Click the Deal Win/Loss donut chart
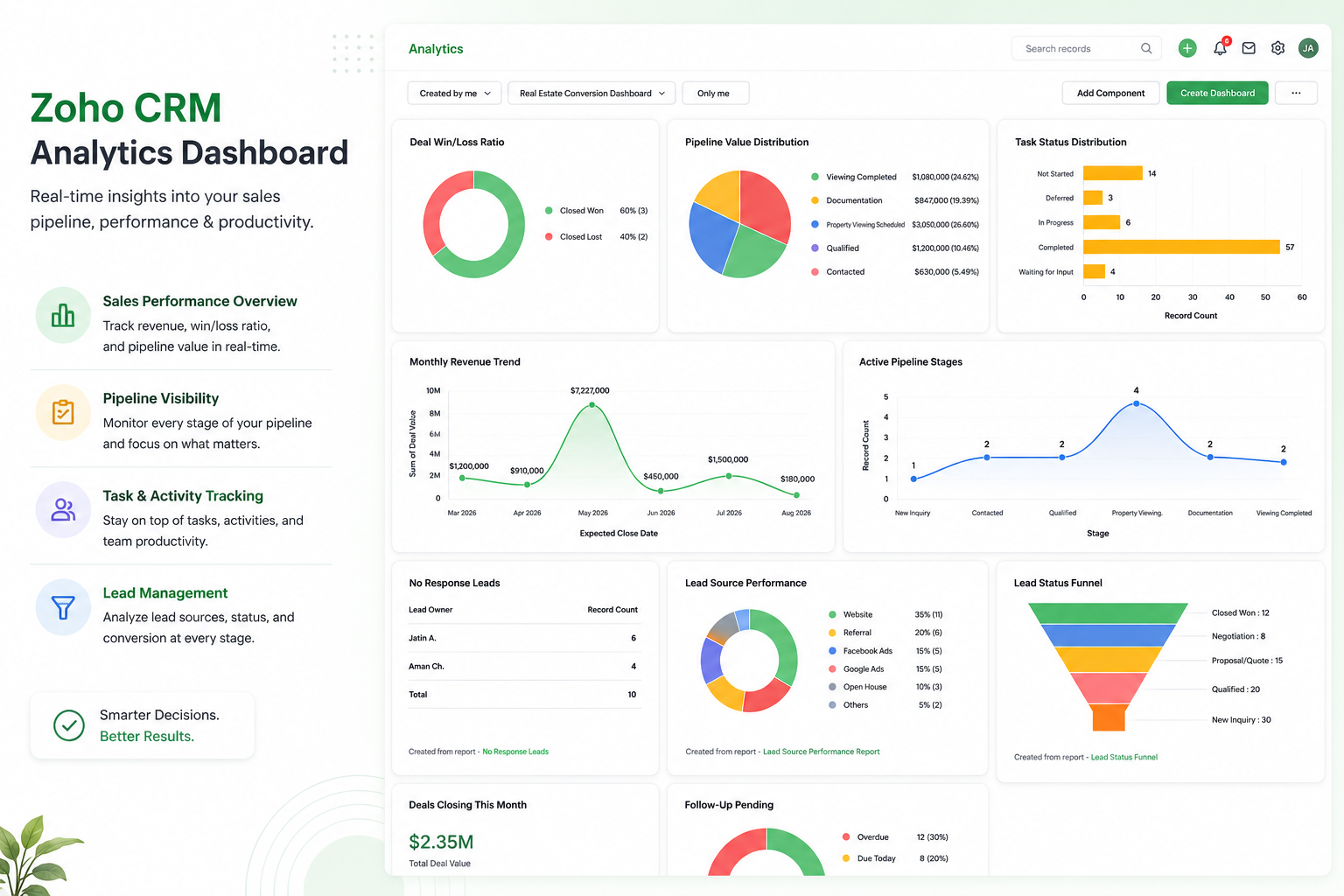Image resolution: width=1344 pixels, height=896 pixels. point(473,224)
